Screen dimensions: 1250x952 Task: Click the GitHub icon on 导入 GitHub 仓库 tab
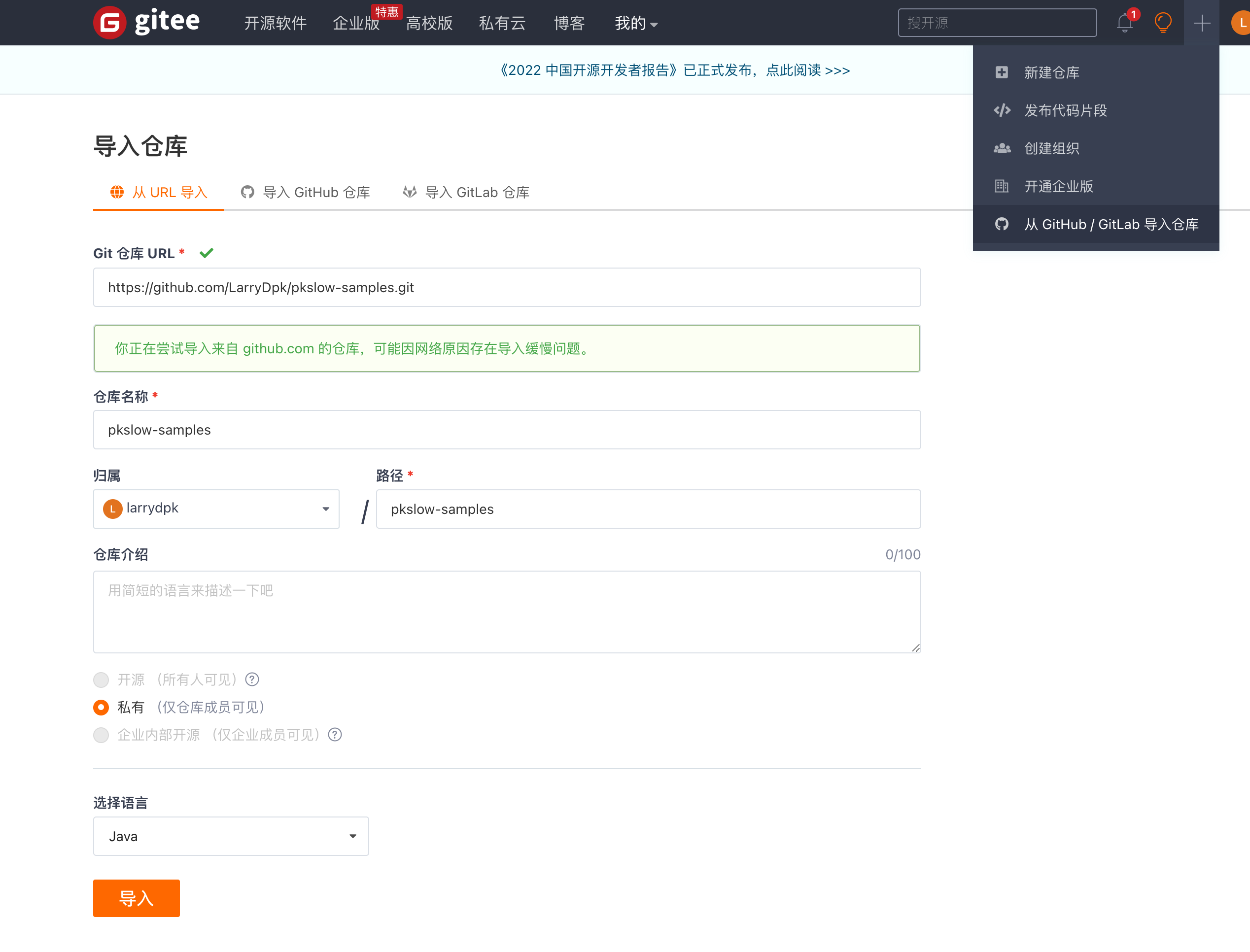coord(248,192)
